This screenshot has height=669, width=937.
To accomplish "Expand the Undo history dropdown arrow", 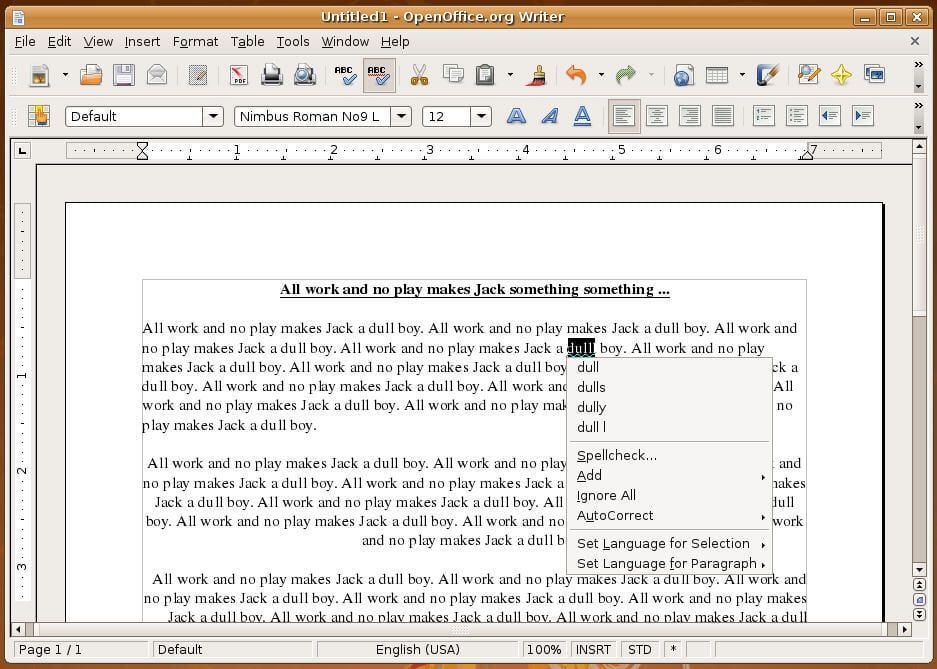I will (601, 75).
